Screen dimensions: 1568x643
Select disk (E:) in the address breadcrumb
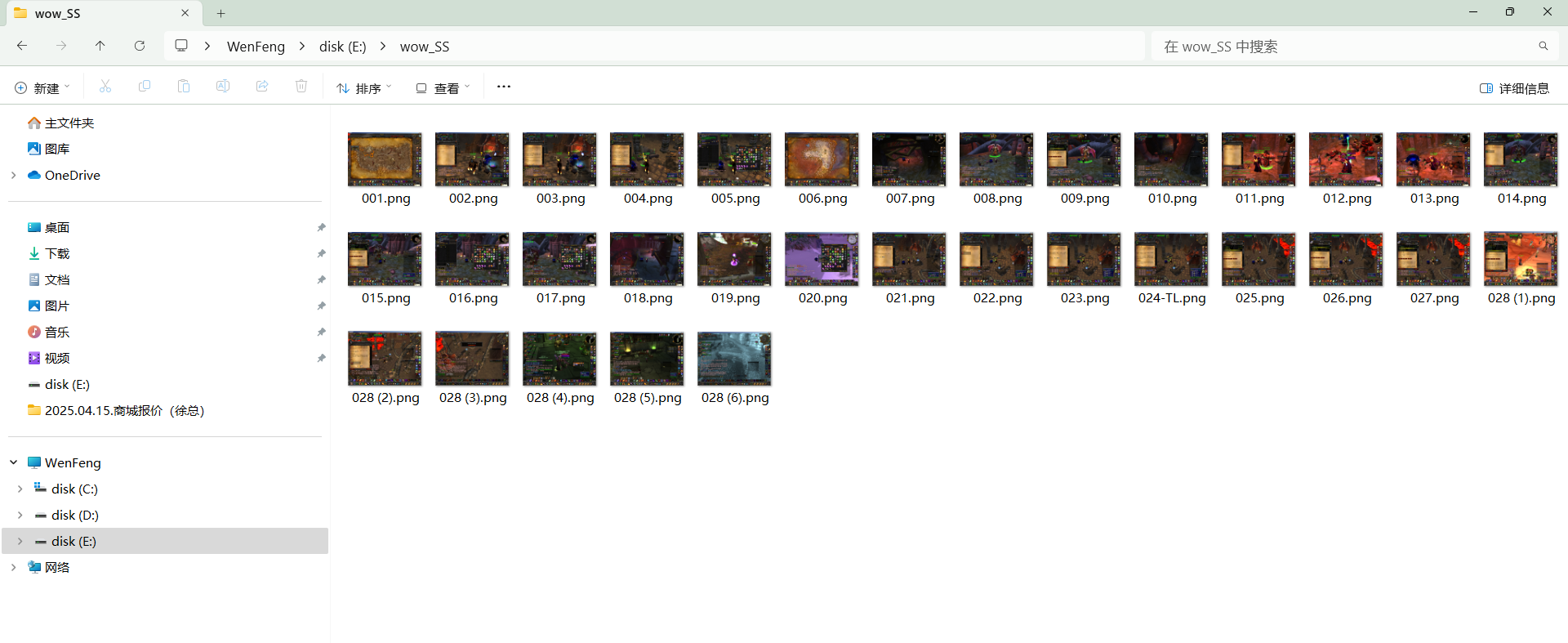[x=342, y=47]
